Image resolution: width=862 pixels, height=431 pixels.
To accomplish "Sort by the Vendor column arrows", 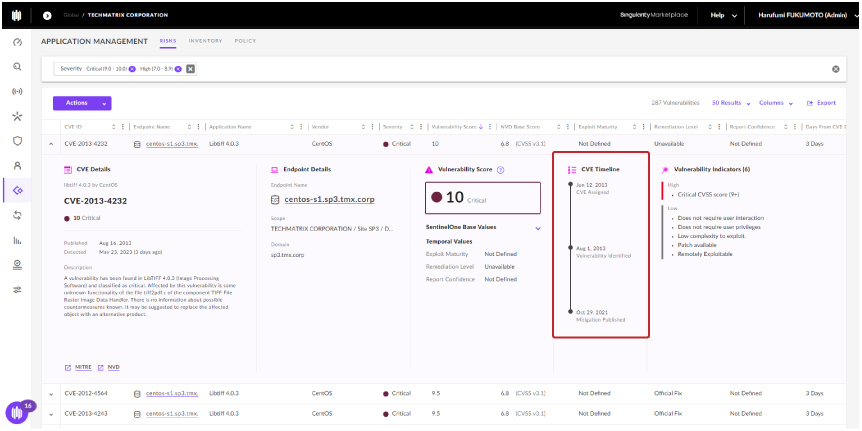I will (364, 127).
